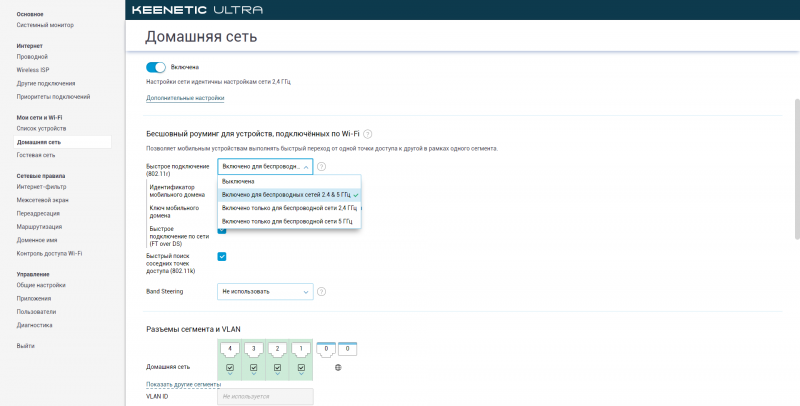
Task: Click 'Идентификатор мобильного домена' label
Action: pos(177,191)
